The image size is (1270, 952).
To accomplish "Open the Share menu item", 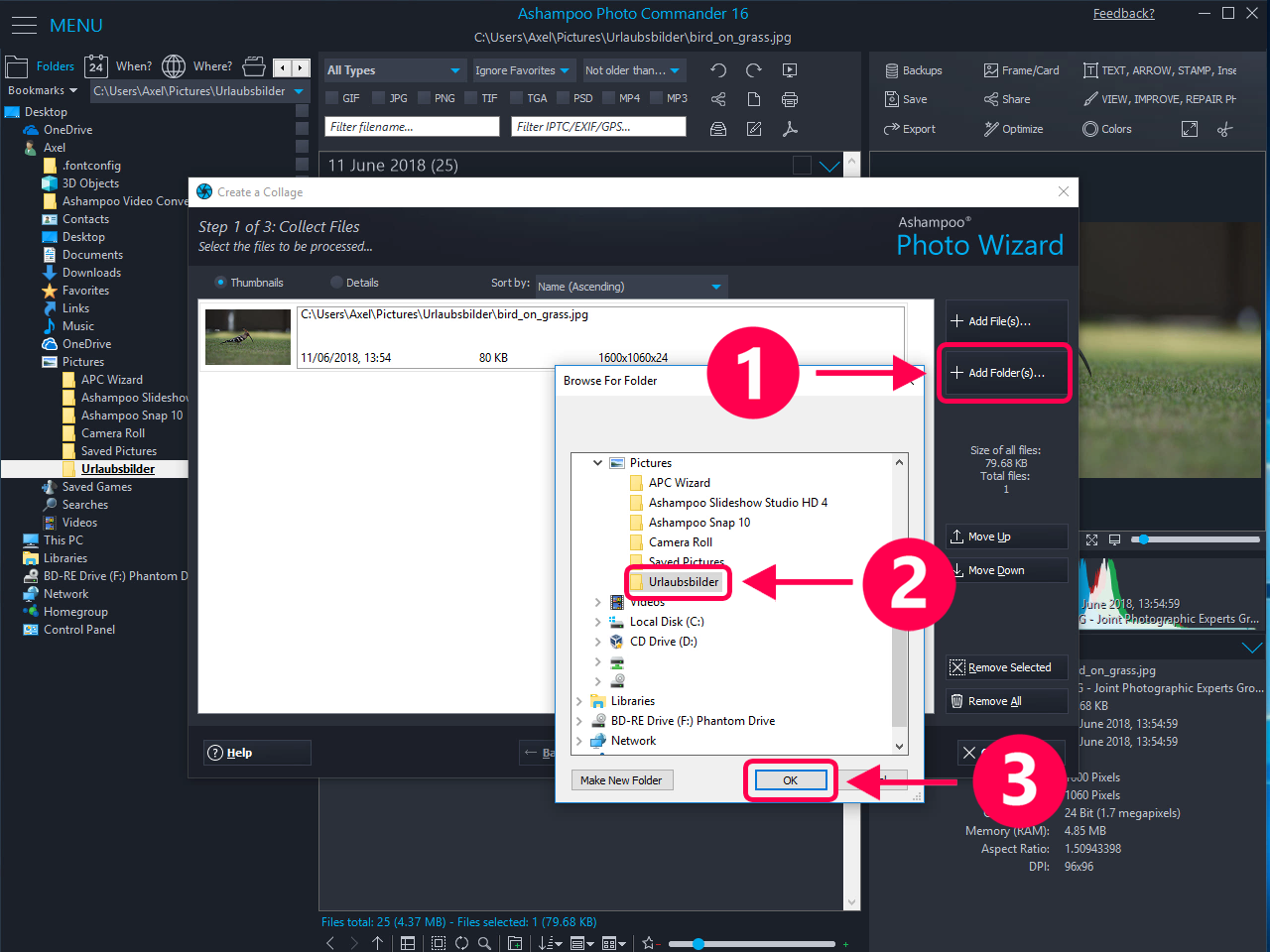I will pos(1007,99).
